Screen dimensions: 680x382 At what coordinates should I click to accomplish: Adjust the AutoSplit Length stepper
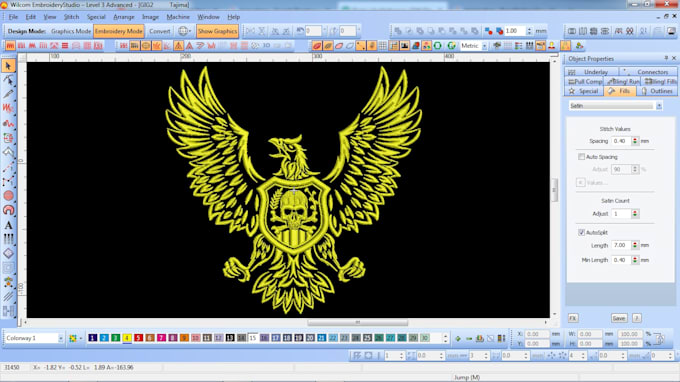[635, 245]
